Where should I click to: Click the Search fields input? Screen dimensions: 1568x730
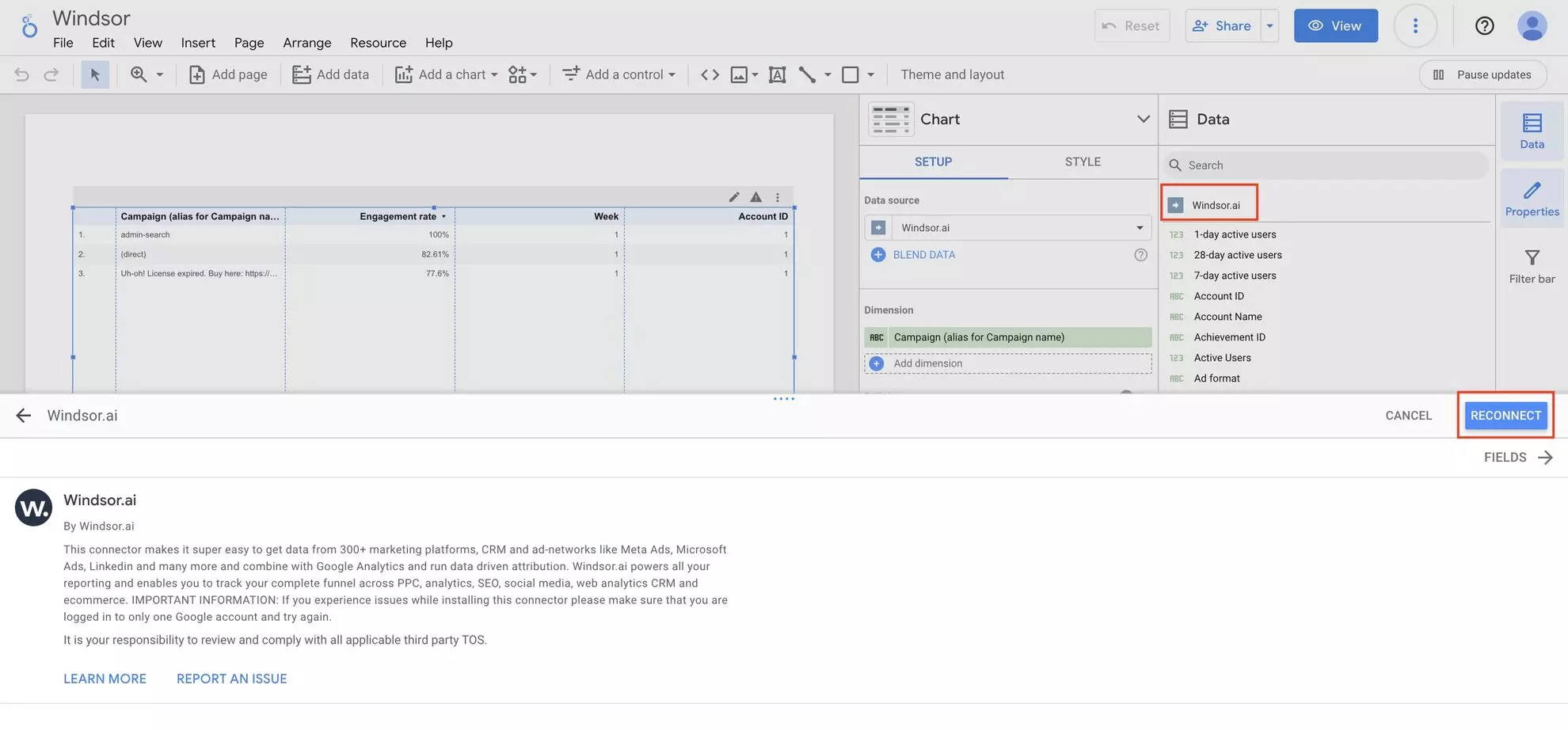point(1326,165)
